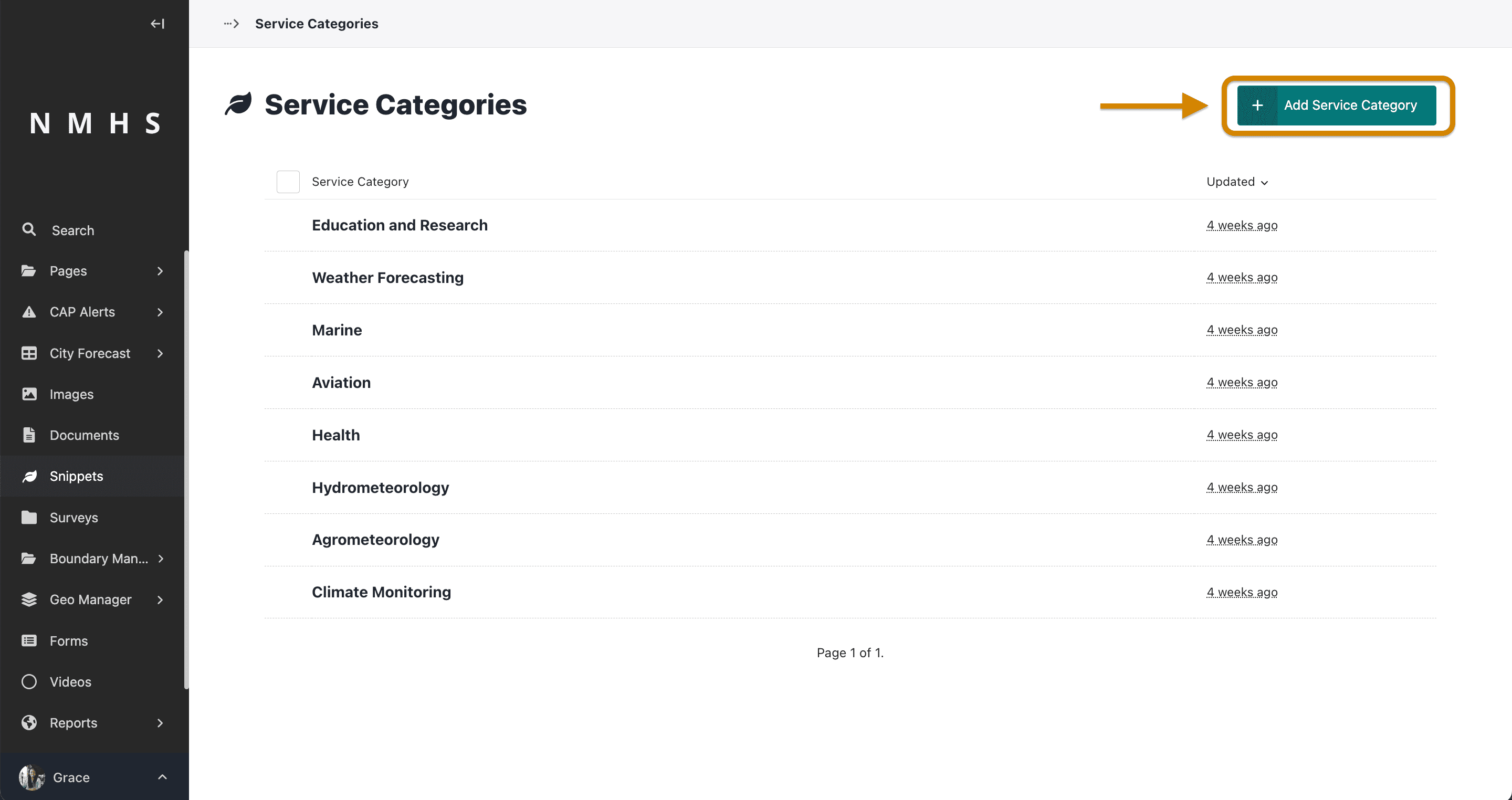
Task: Click the Geo Manager layers icon
Action: [29, 599]
